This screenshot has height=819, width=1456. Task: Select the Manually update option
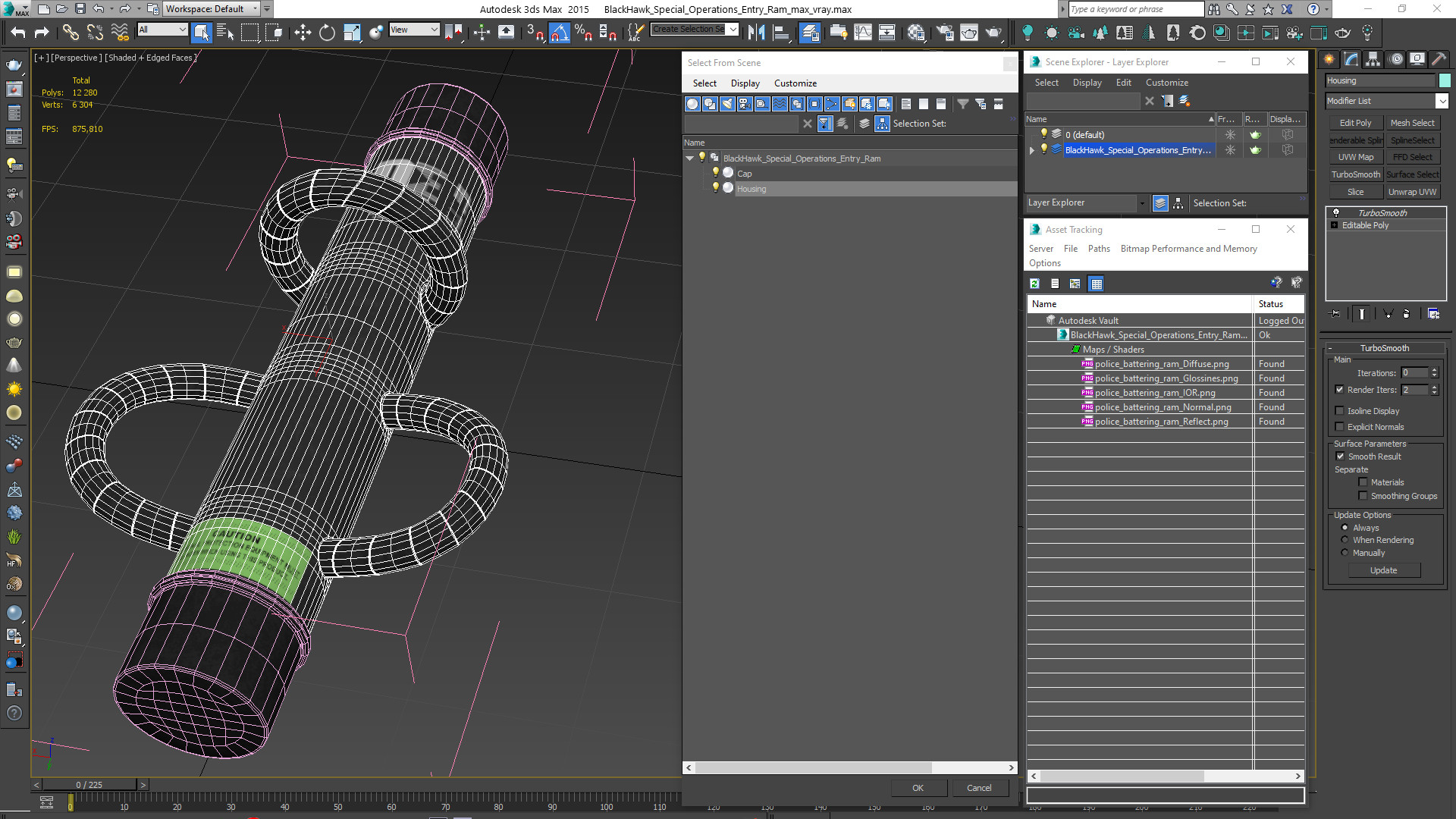[x=1345, y=553]
